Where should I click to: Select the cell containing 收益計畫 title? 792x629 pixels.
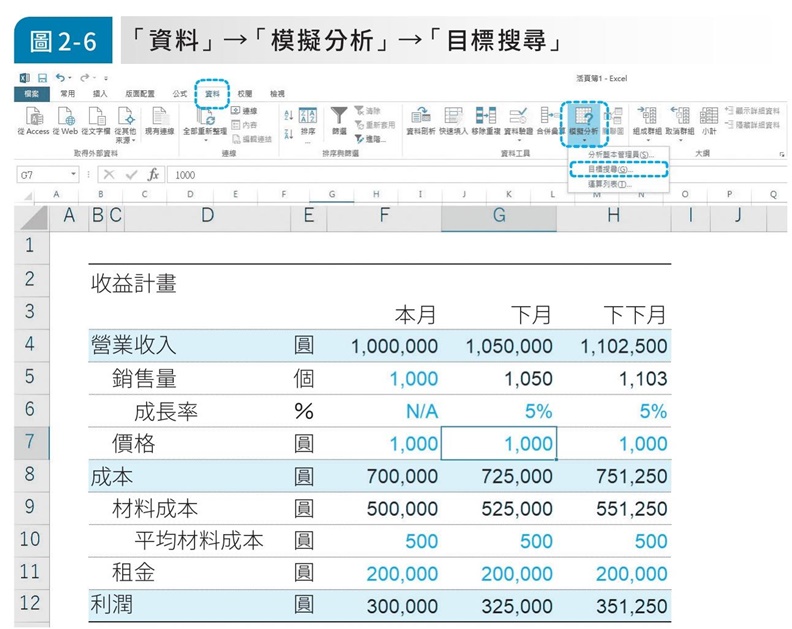tap(134, 283)
